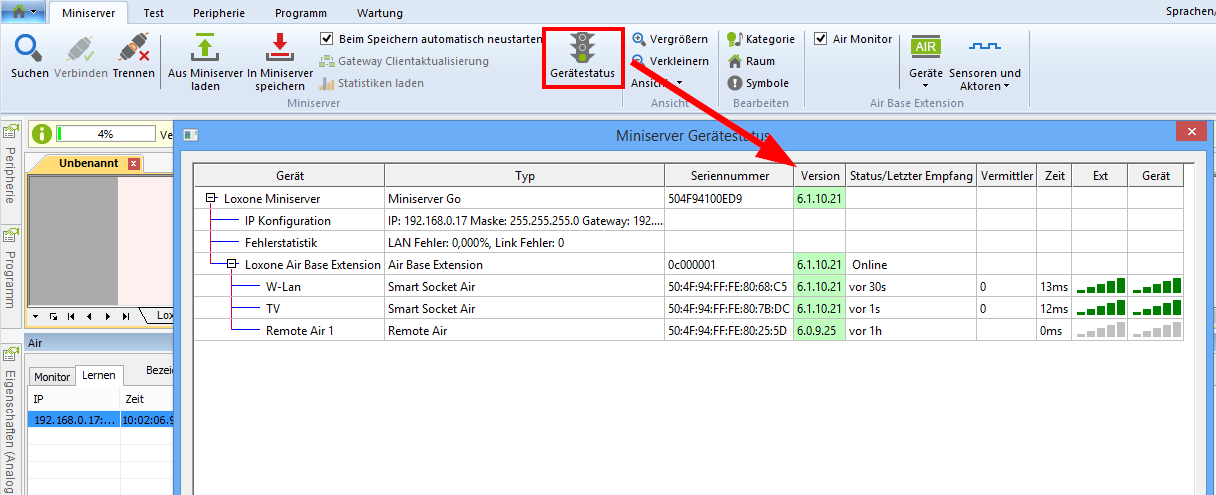Zoom in with Vergrößern

click(x=669, y=39)
